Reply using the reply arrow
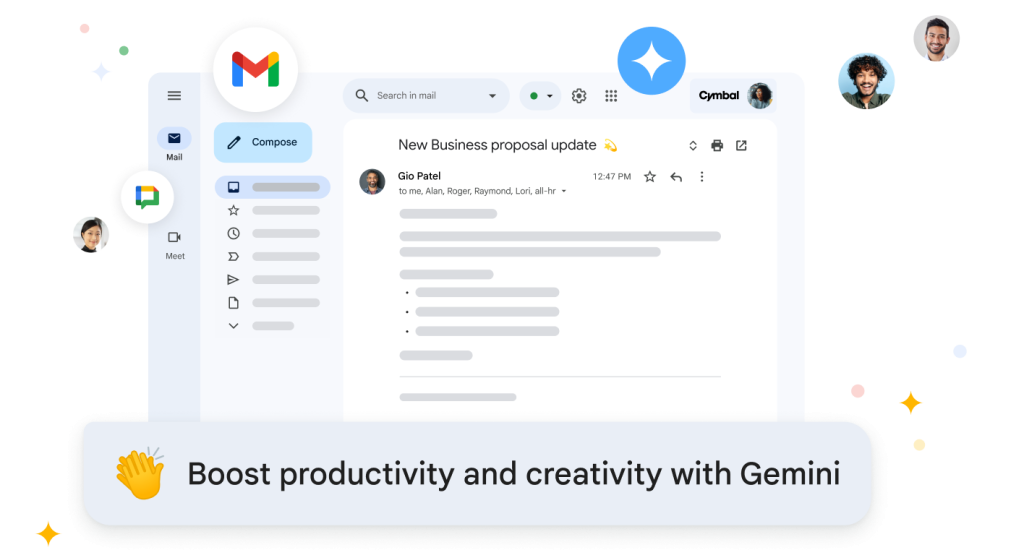The image size is (1024, 550). pos(676,176)
